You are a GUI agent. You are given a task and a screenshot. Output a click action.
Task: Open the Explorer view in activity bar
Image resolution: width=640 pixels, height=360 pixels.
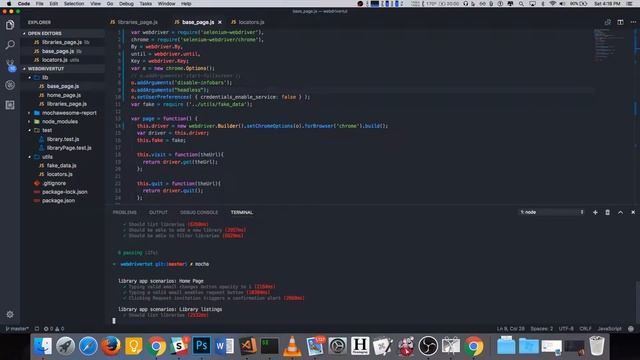pos(10,25)
